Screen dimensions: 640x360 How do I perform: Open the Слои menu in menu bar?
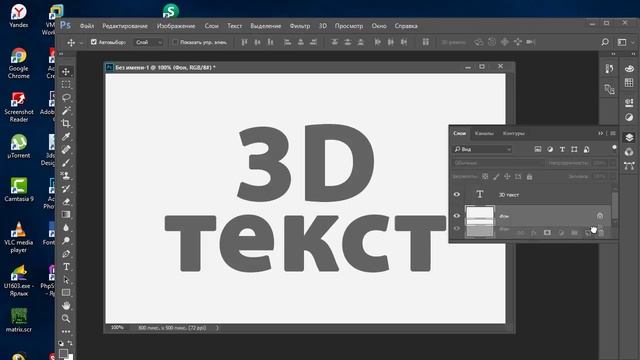click(x=211, y=26)
